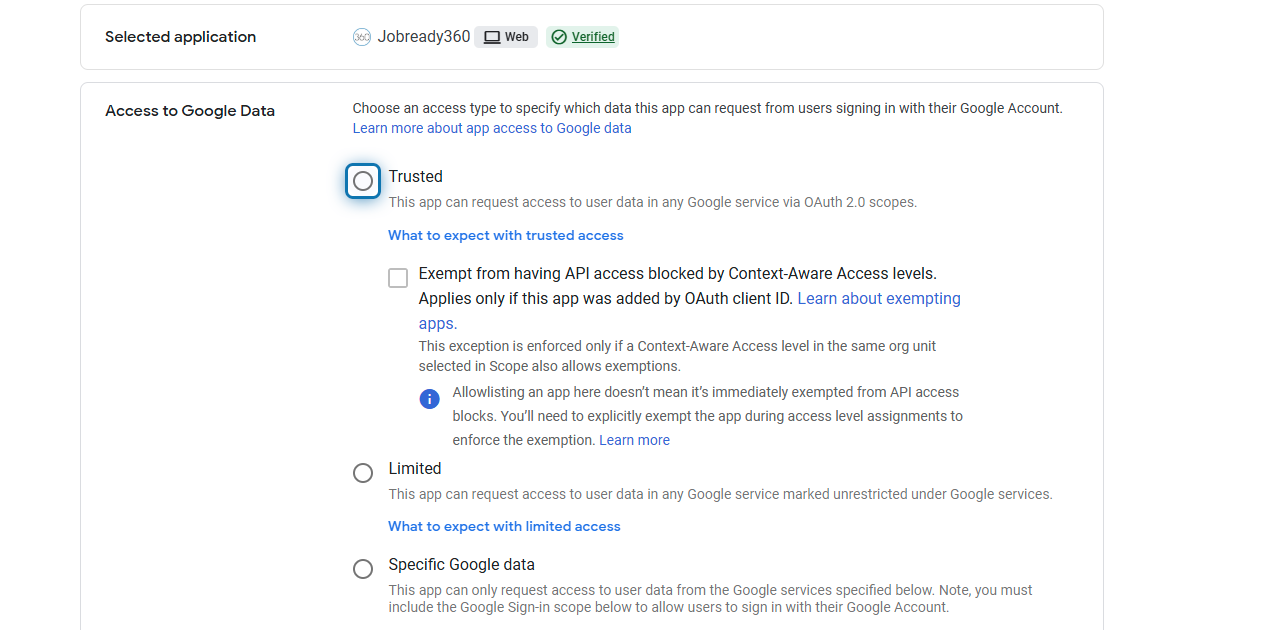Check the Exempt from API access blocked checkbox
The width and height of the screenshot is (1280, 630).
pyautogui.click(x=398, y=278)
